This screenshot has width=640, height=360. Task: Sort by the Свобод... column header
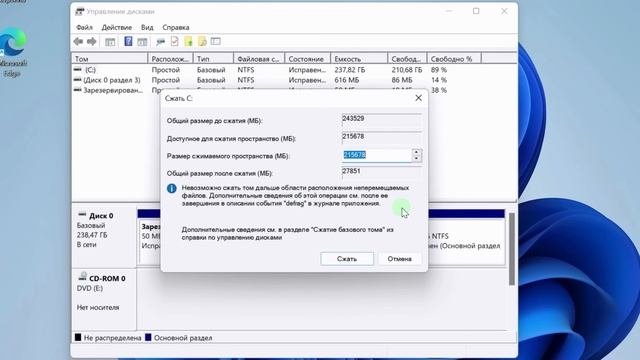[x=407, y=59]
